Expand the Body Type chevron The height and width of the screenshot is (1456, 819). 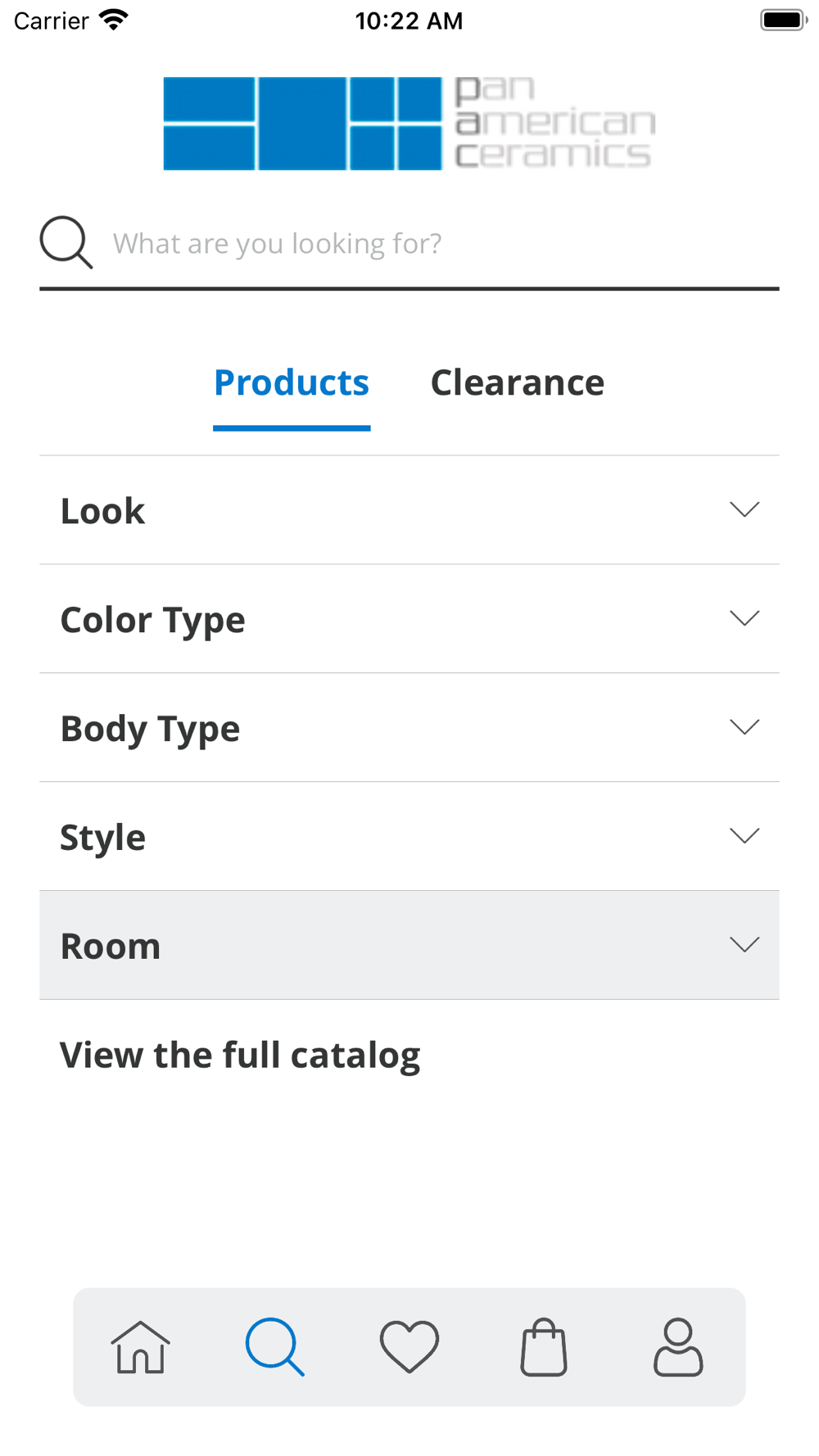(744, 727)
